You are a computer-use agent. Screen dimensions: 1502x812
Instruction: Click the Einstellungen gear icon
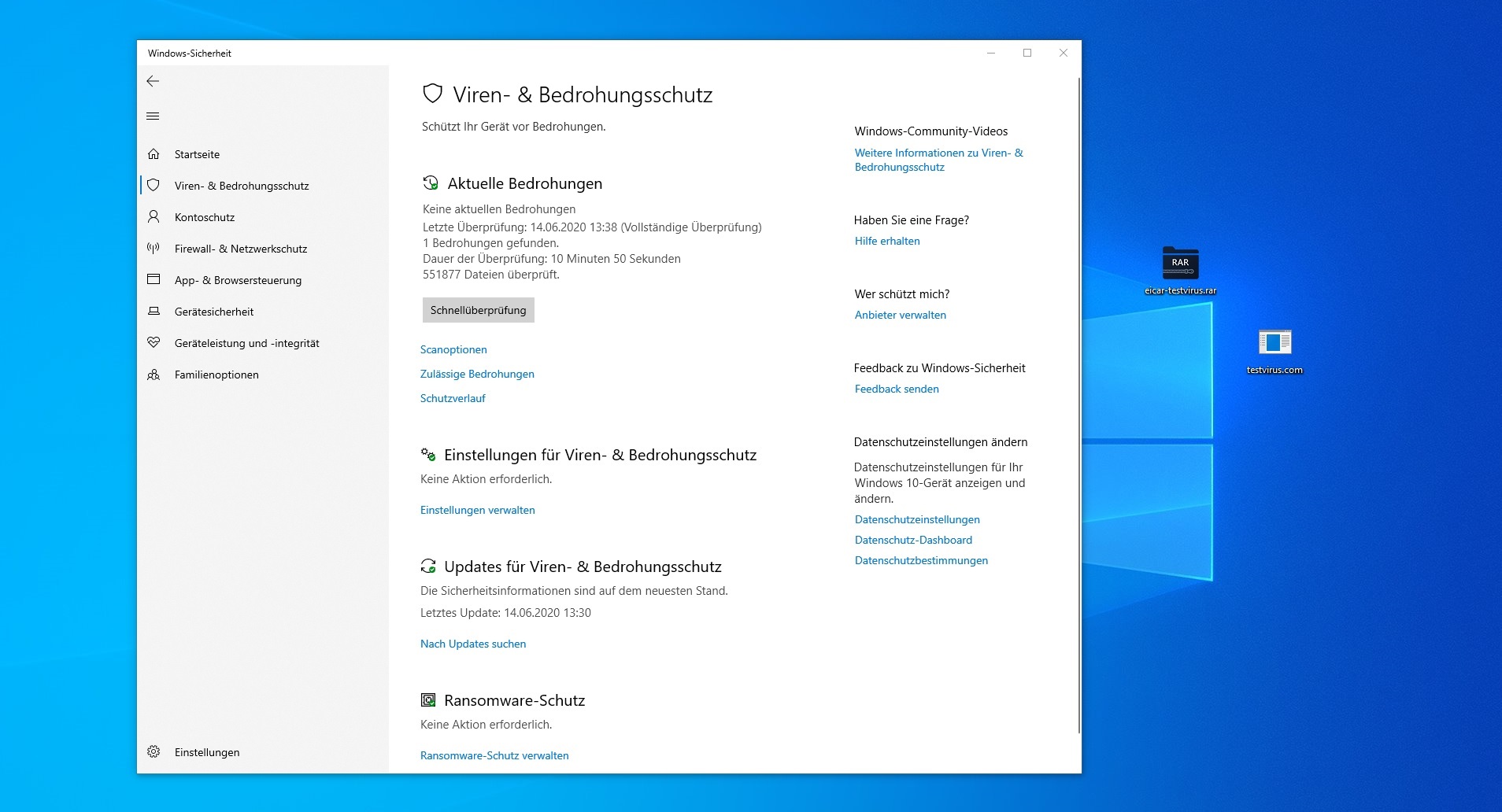coord(154,752)
